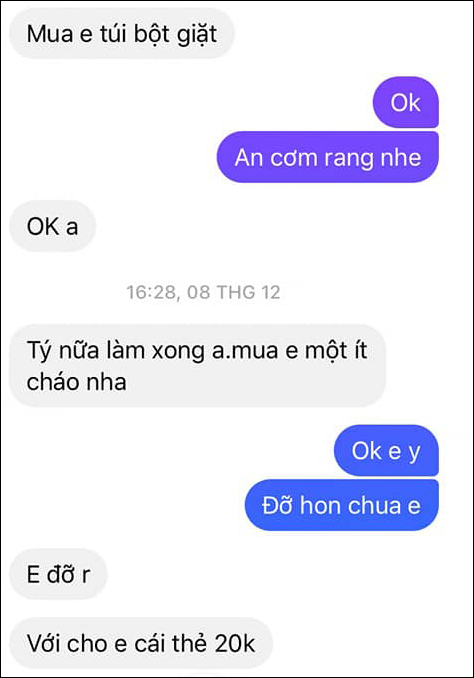Select the 'An cơm rang nhe' message
The width and height of the screenshot is (474, 678).
coord(327,157)
